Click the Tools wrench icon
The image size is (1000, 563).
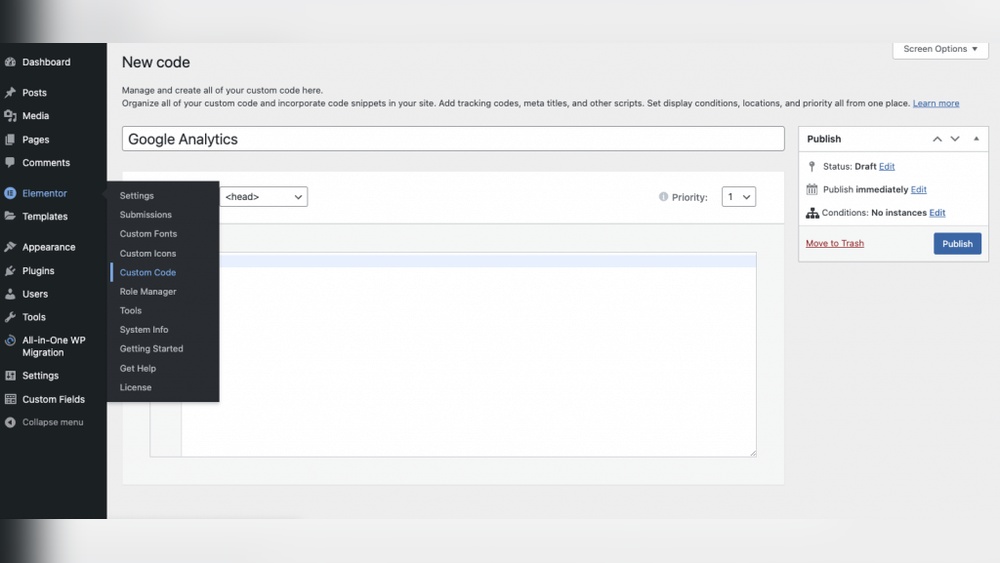(x=10, y=317)
